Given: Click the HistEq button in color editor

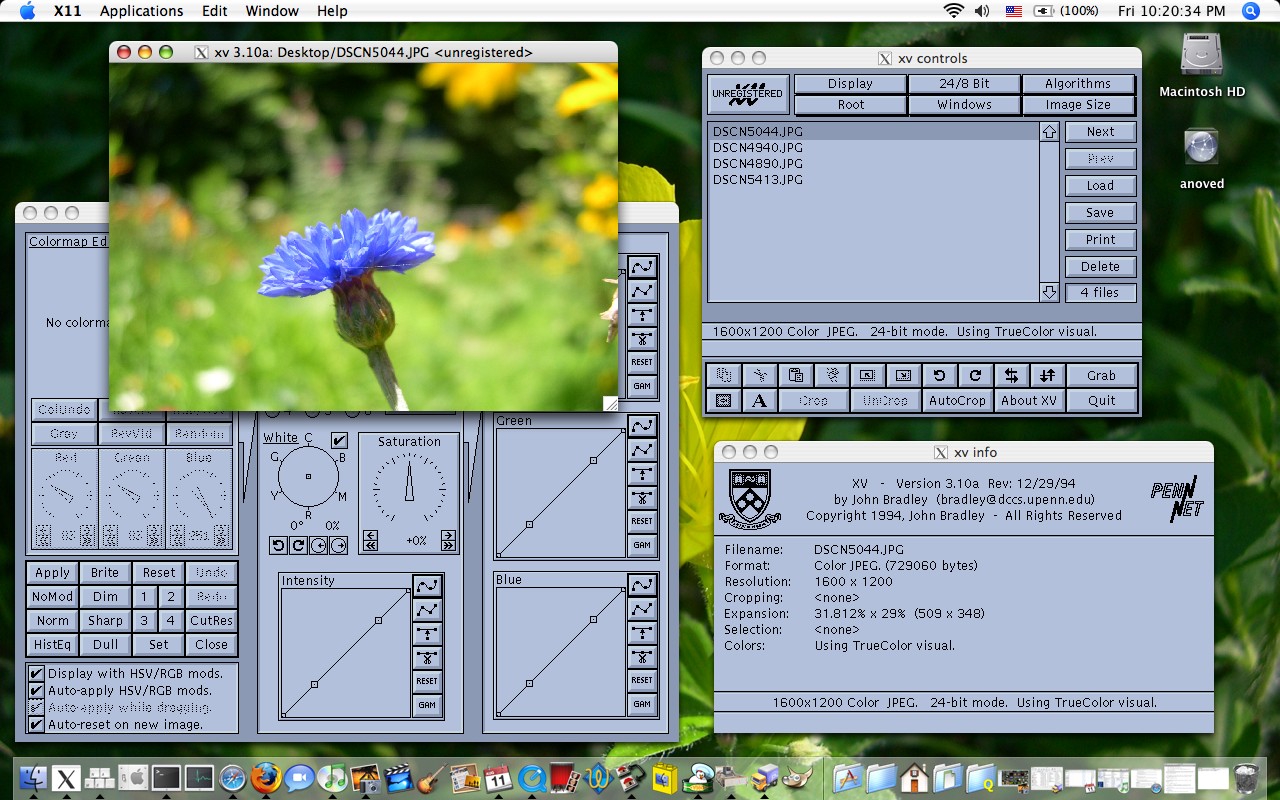Looking at the screenshot, I should pos(52,645).
